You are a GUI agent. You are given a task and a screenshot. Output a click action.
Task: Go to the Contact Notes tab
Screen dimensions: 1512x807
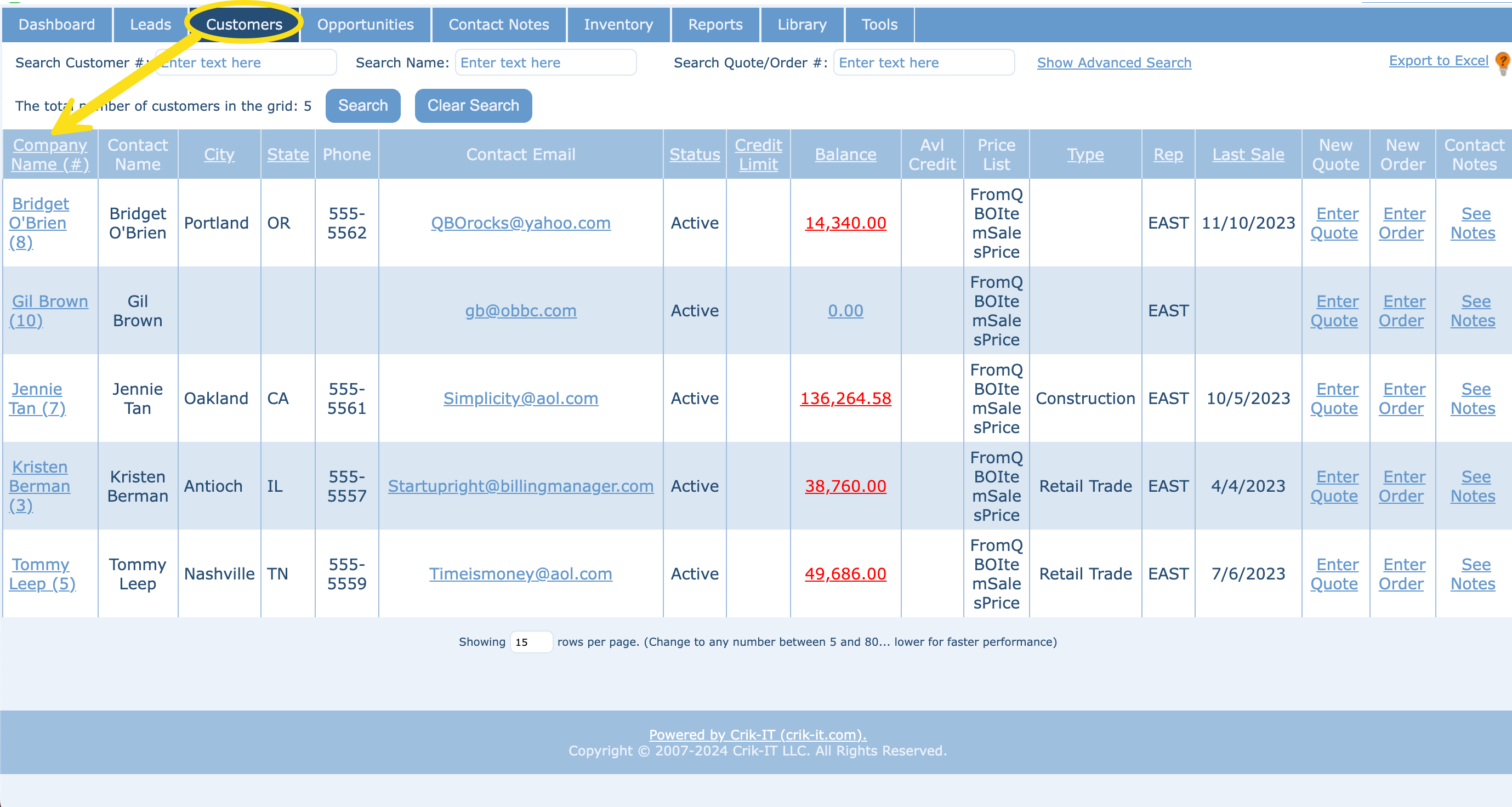tap(498, 24)
